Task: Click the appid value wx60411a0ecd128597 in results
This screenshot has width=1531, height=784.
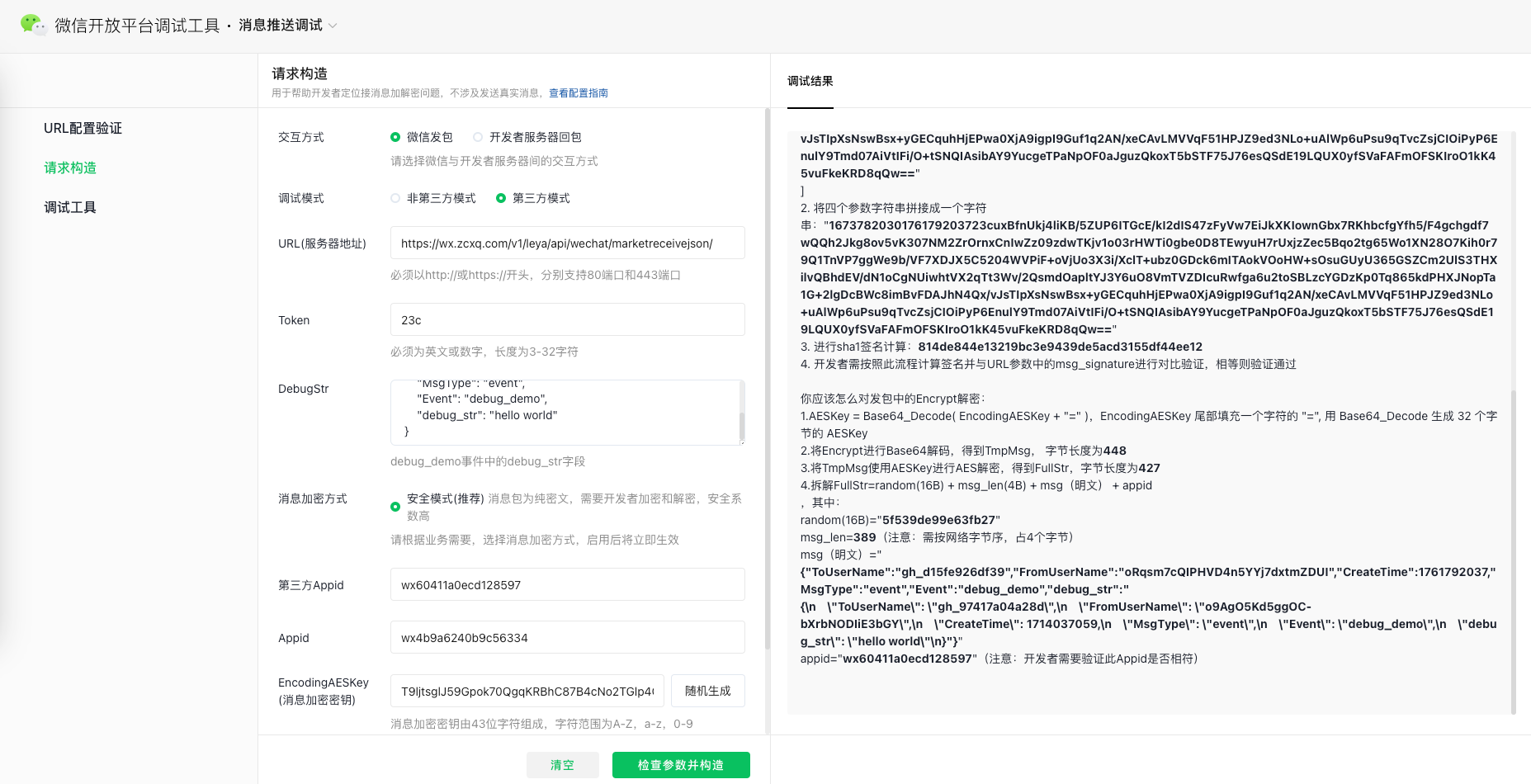Action: [x=908, y=659]
